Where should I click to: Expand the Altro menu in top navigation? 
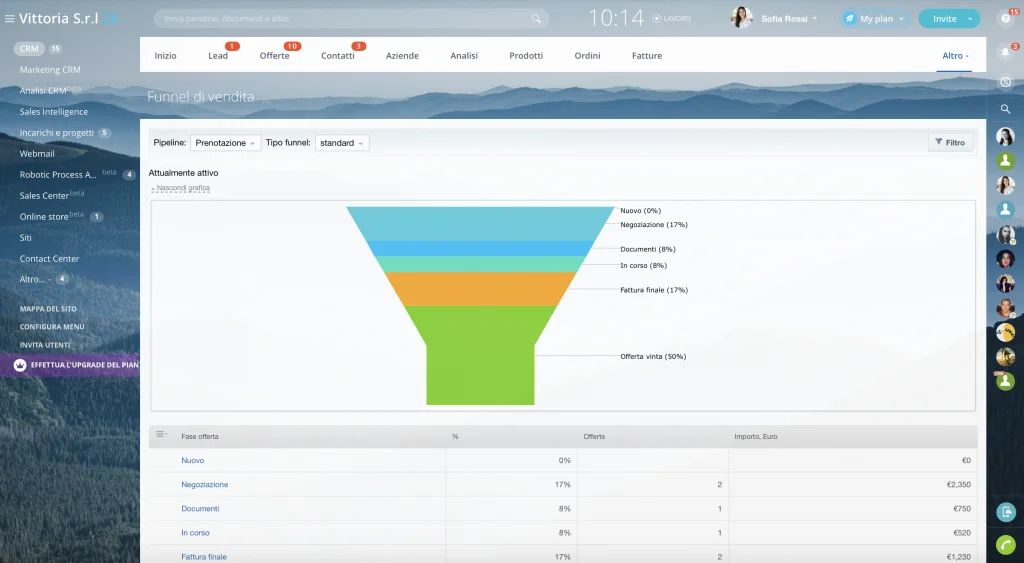pos(955,56)
